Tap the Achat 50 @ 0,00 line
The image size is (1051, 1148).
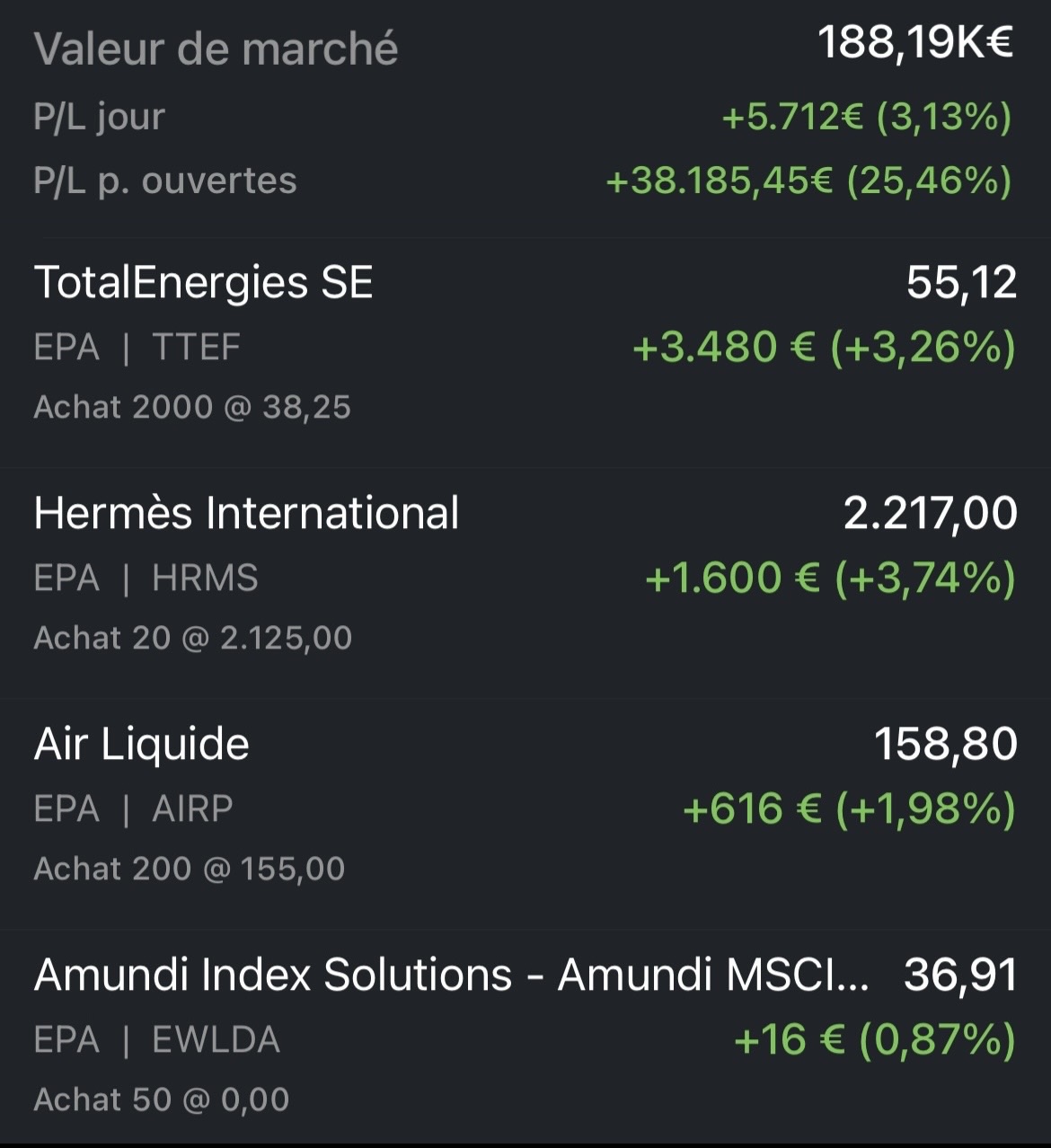(162, 1099)
